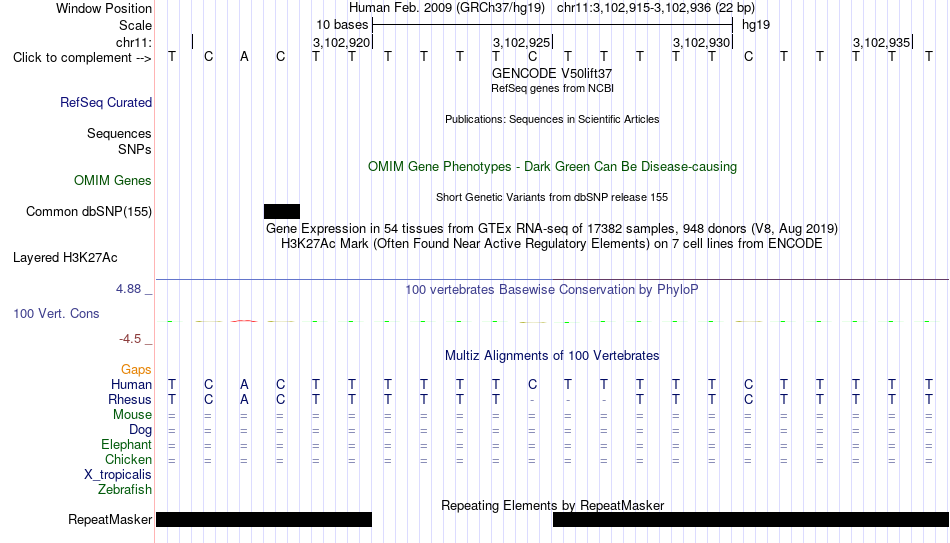This screenshot has height=543, width=950.
Task: Click the Sequences track label
Action: pos(119,133)
